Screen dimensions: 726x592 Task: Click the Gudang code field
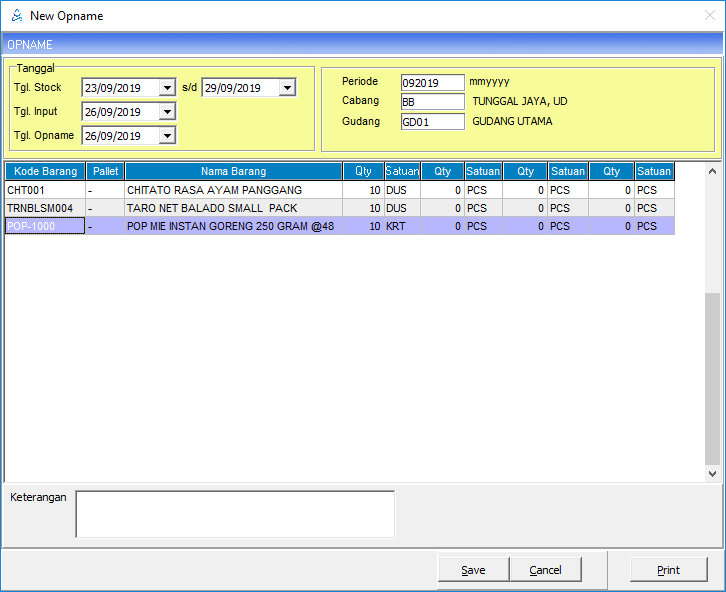pos(432,122)
